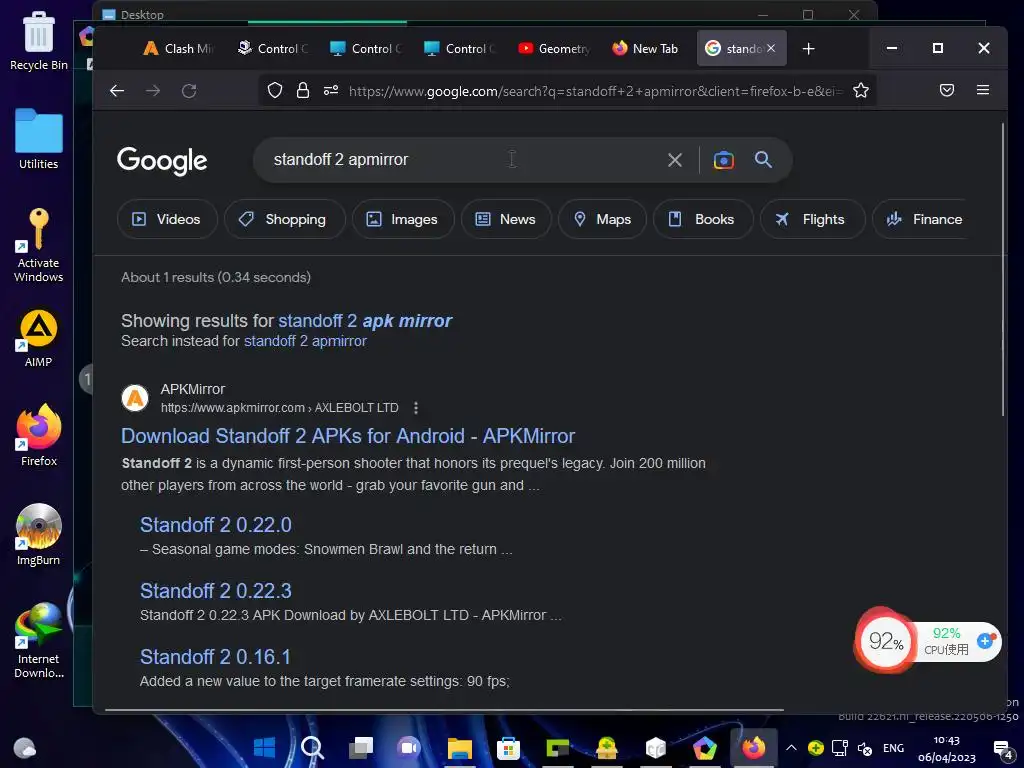Select the Internet Download Manager shortcut
The height and width of the screenshot is (768, 1024).
[x=39, y=641]
